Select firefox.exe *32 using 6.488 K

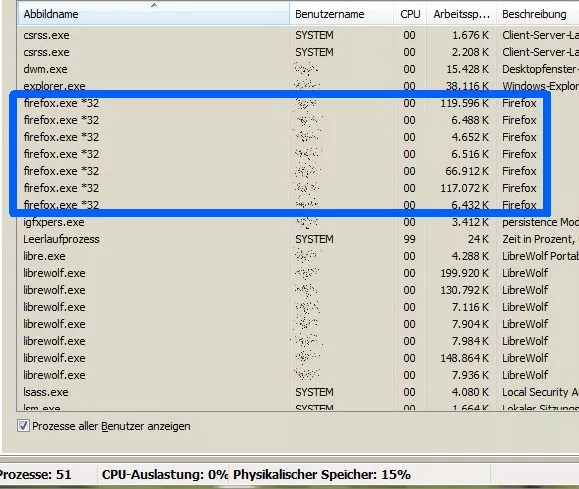click(x=298, y=120)
